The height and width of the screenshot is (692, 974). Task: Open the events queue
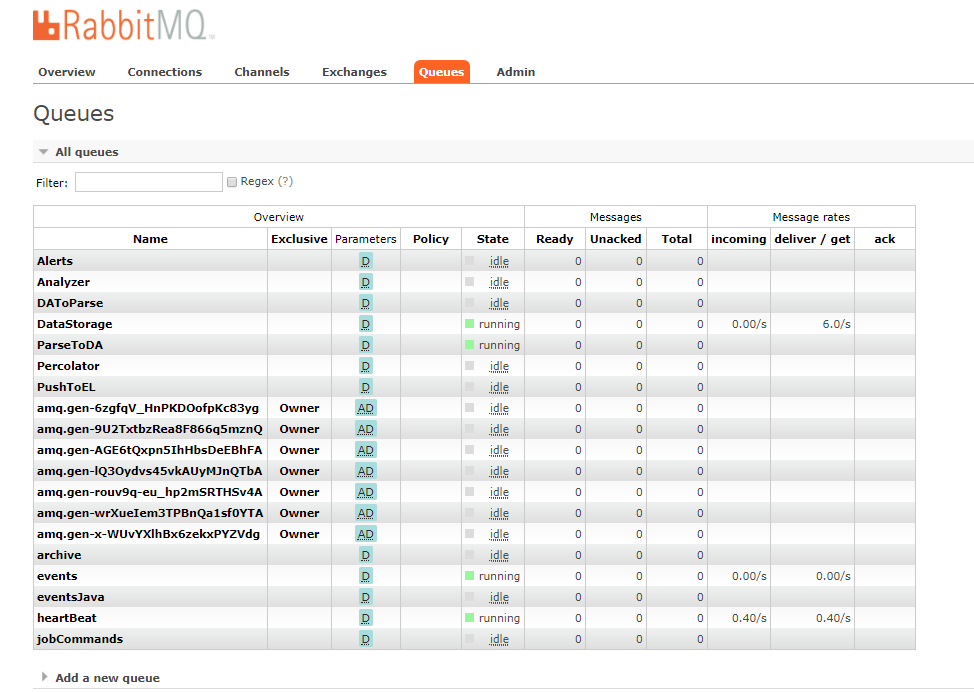(57, 576)
